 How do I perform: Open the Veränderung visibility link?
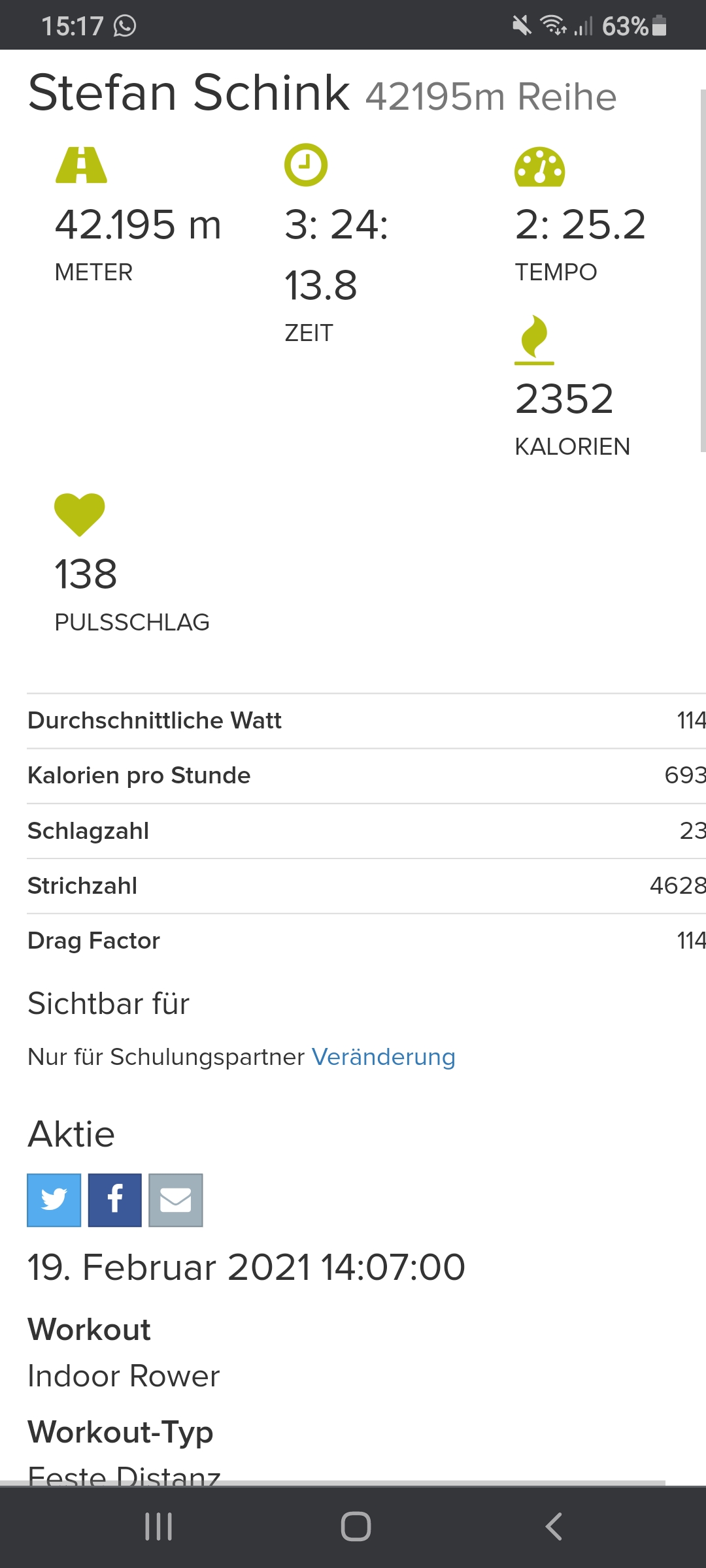383,1056
